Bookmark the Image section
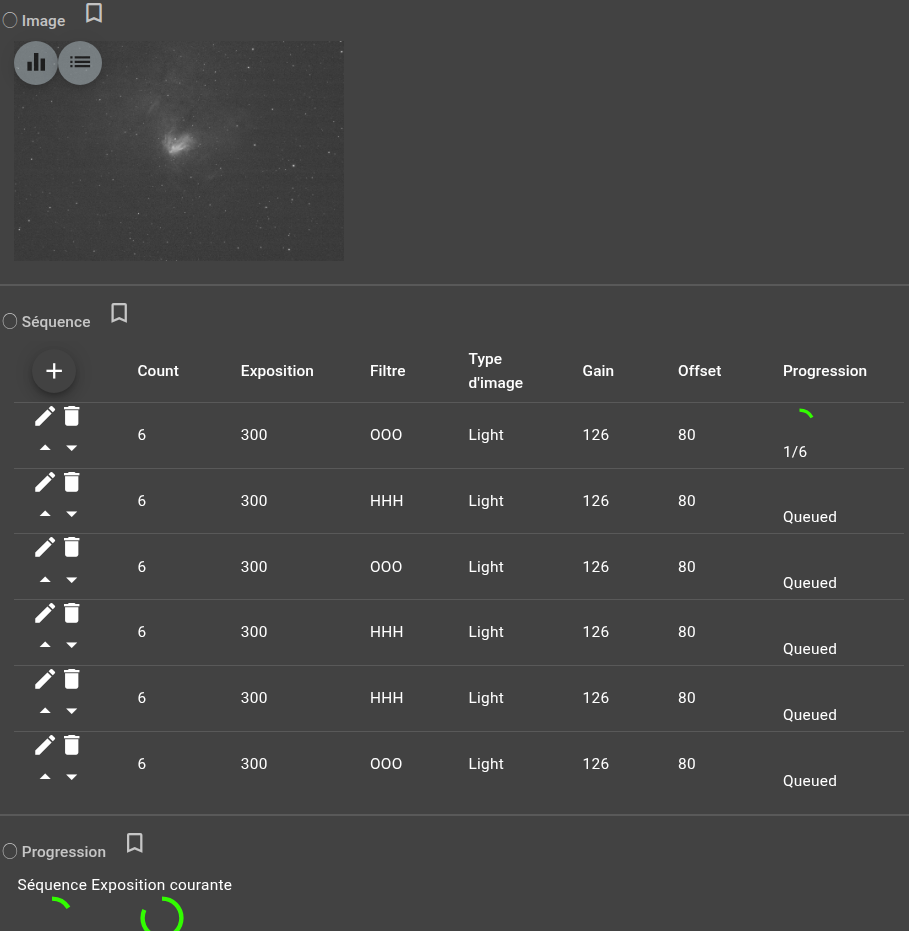The height and width of the screenshot is (931, 909). click(x=94, y=14)
